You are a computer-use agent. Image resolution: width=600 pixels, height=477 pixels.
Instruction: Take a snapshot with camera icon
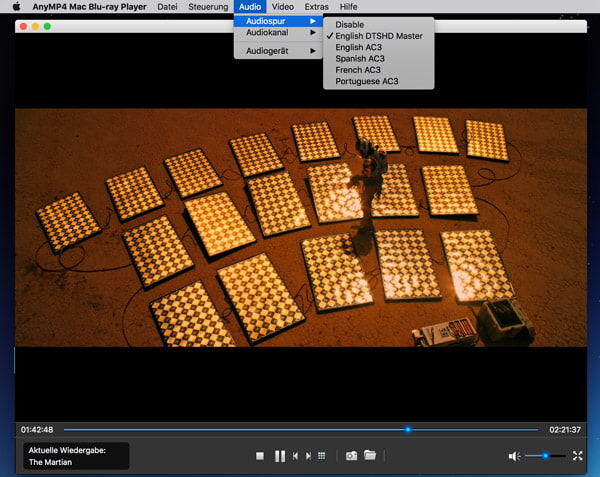click(351, 456)
